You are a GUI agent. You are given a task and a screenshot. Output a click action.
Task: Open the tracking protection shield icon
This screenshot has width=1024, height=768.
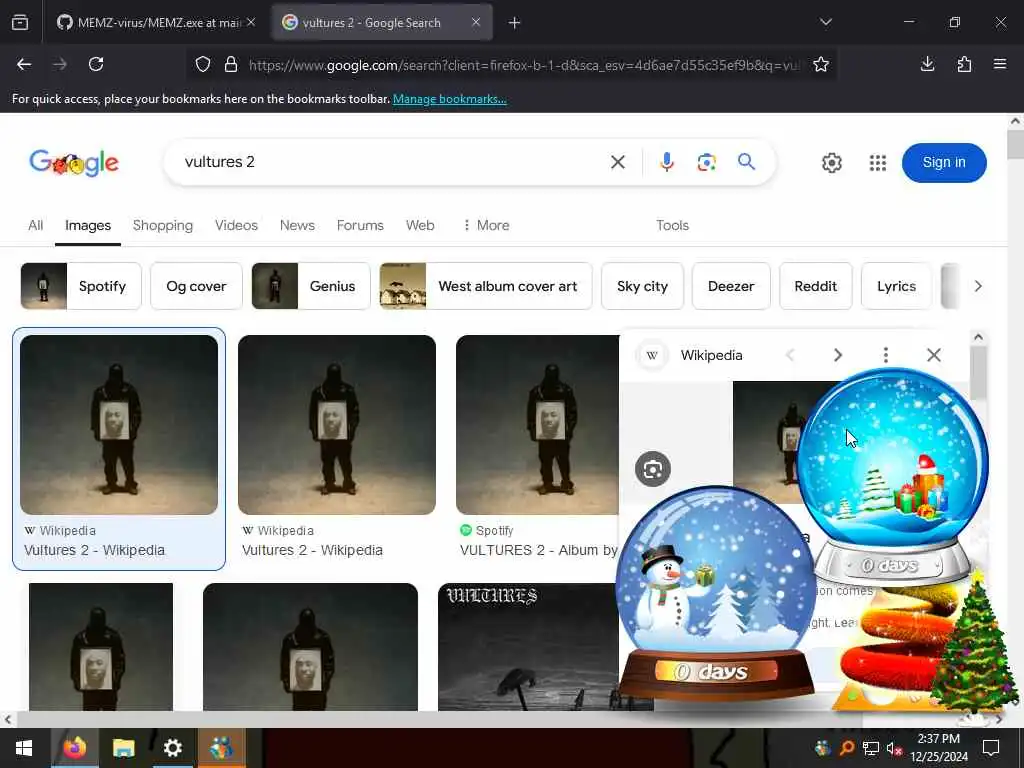[203, 64]
